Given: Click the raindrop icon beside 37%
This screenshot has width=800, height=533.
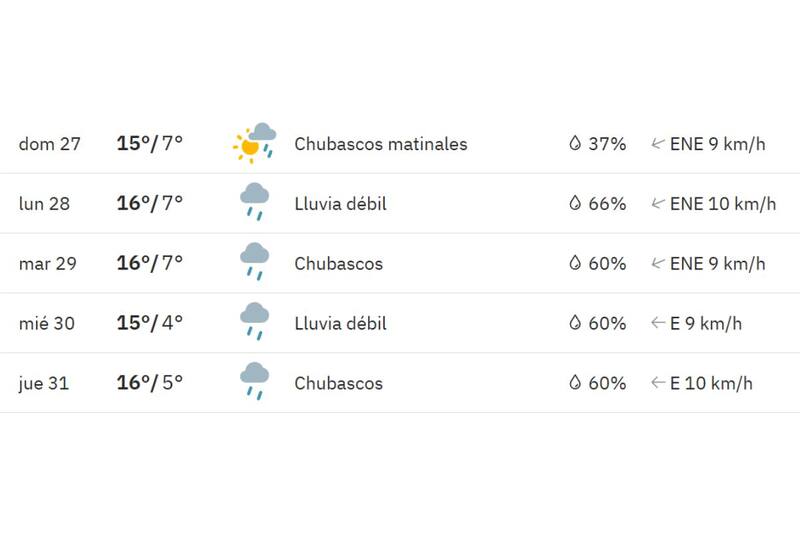Looking at the screenshot, I should (575, 144).
